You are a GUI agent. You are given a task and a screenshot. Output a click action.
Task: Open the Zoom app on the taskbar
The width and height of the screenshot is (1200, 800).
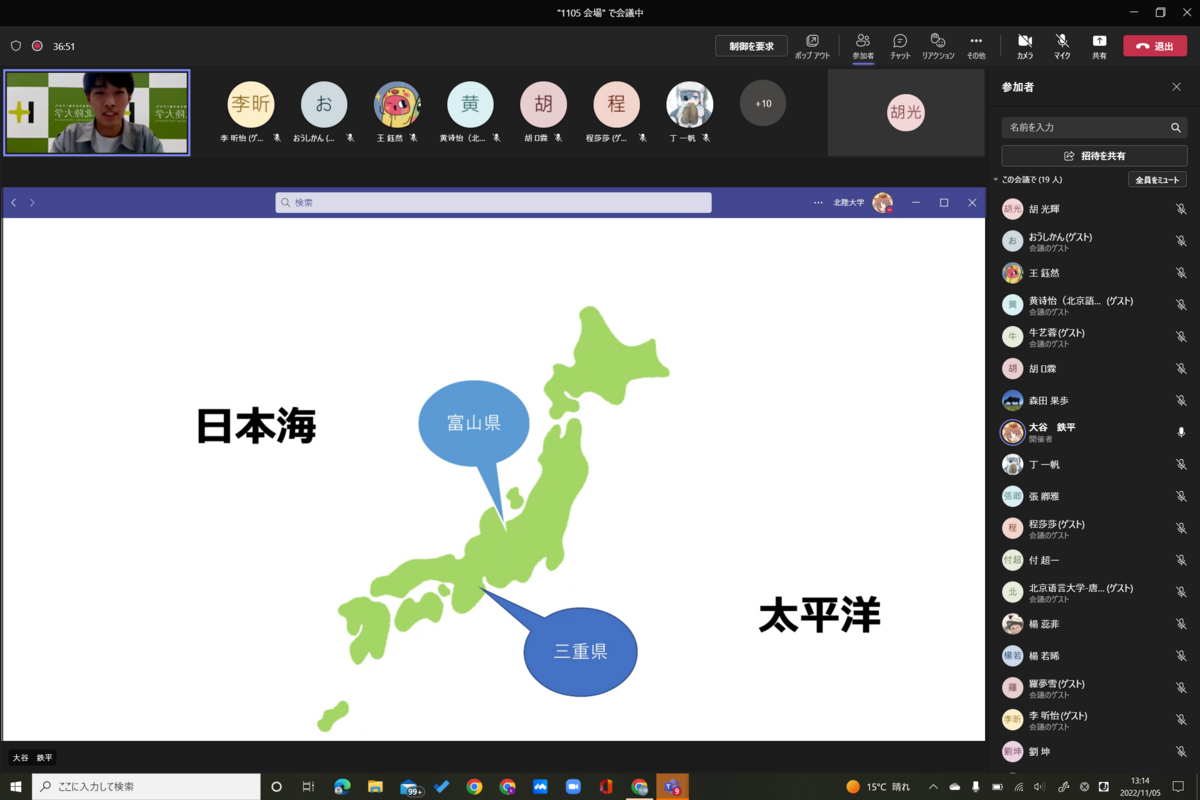pyautogui.click(x=573, y=786)
